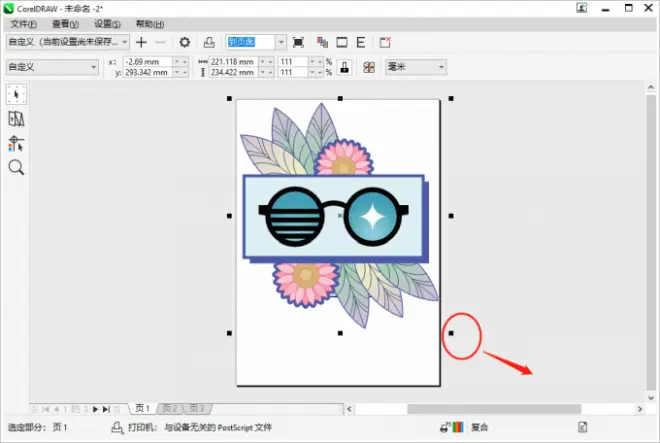Click the document icon at status bar right
The height and width of the screenshot is (443, 660).
[x=582, y=427]
